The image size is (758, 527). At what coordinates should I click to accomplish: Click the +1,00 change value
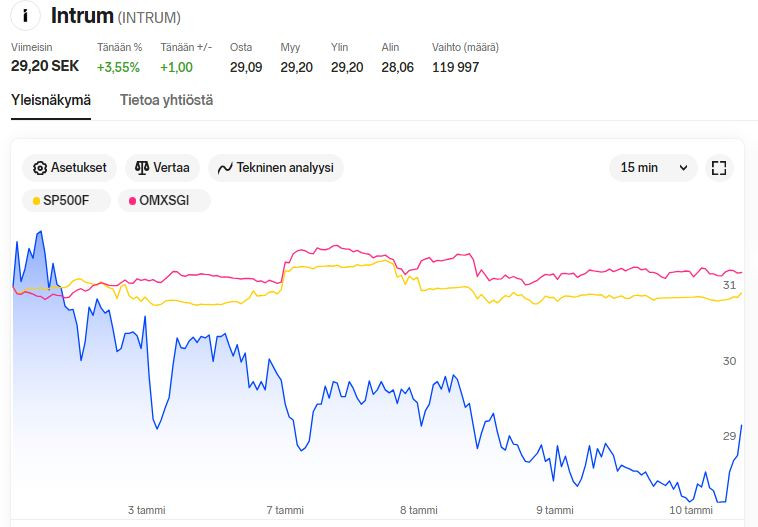coord(176,67)
